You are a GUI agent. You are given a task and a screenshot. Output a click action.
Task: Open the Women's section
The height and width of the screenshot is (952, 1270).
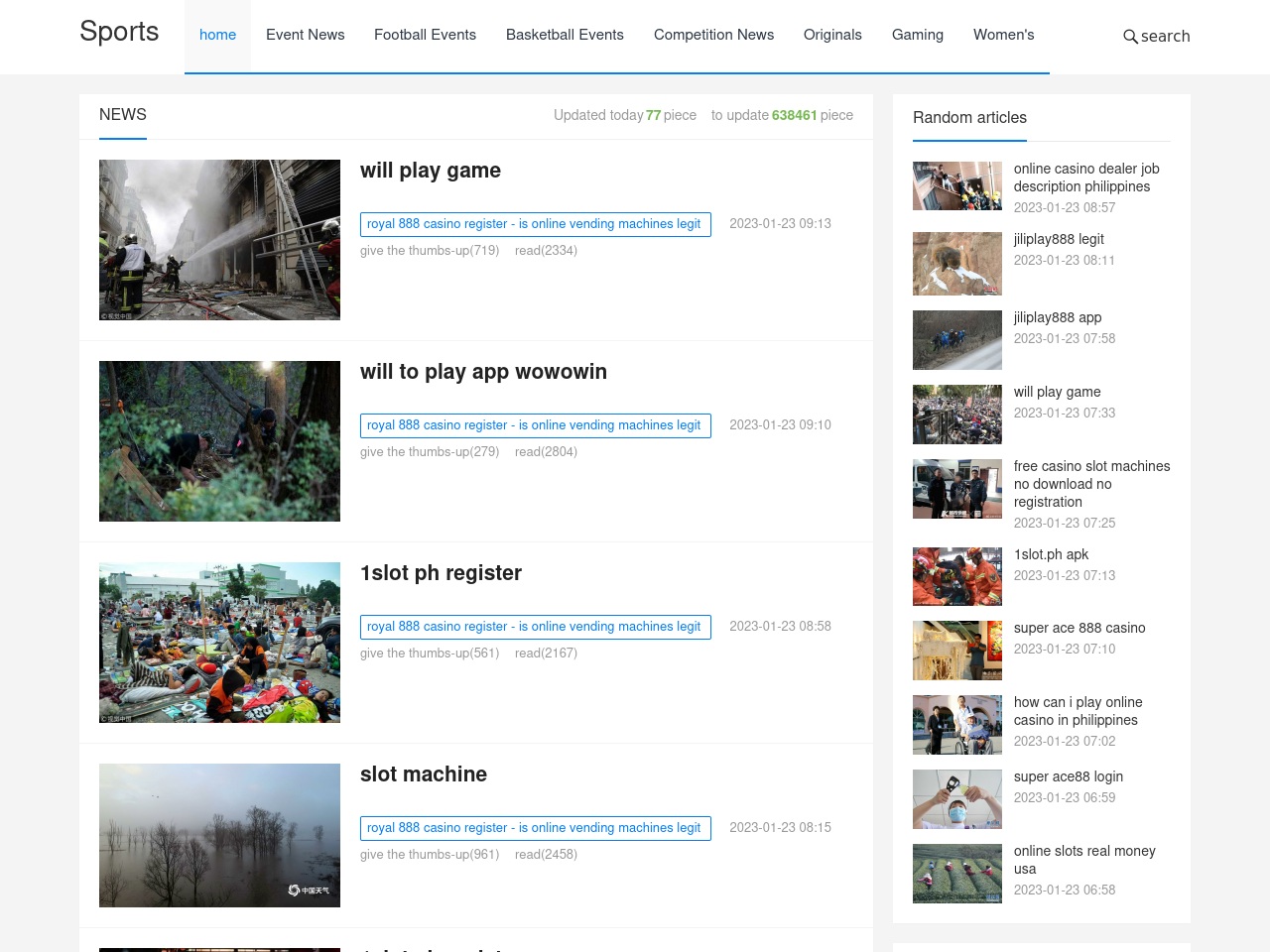tap(1003, 35)
